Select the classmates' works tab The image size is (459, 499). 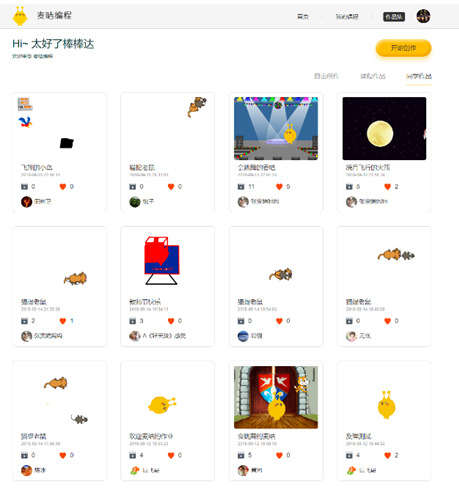[x=419, y=76]
